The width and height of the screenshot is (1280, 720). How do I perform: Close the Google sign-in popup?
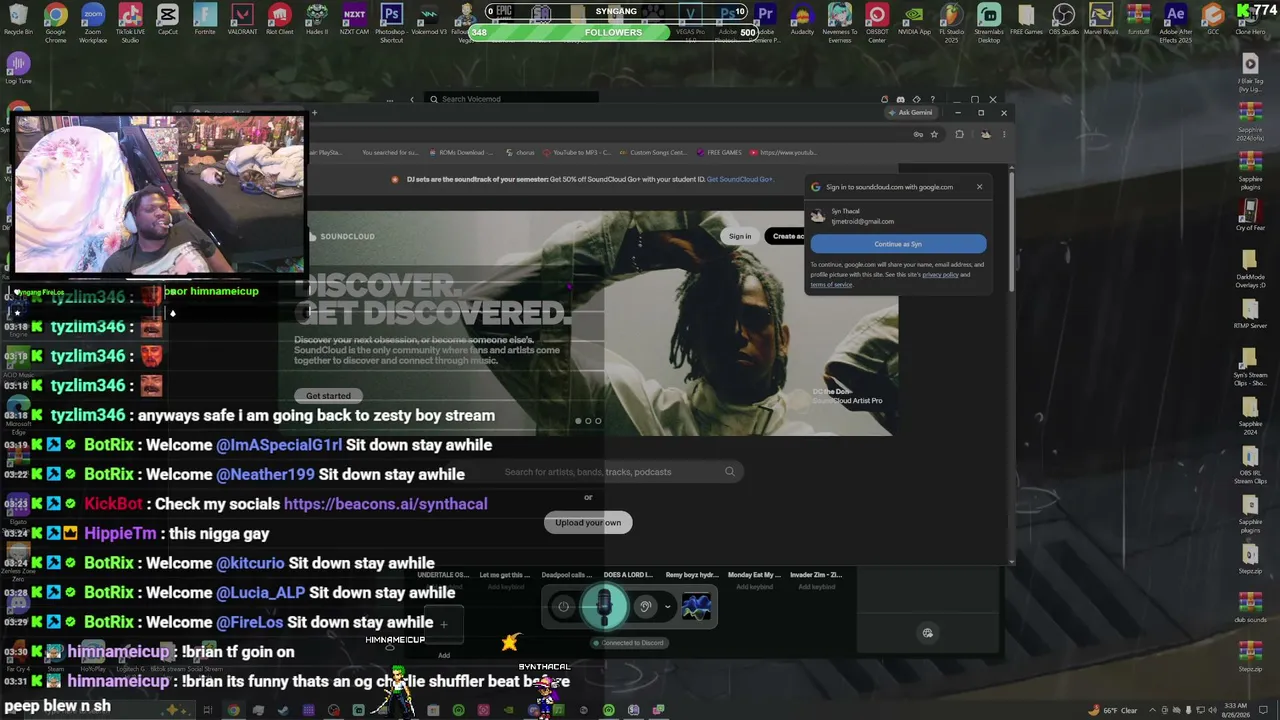tap(979, 187)
